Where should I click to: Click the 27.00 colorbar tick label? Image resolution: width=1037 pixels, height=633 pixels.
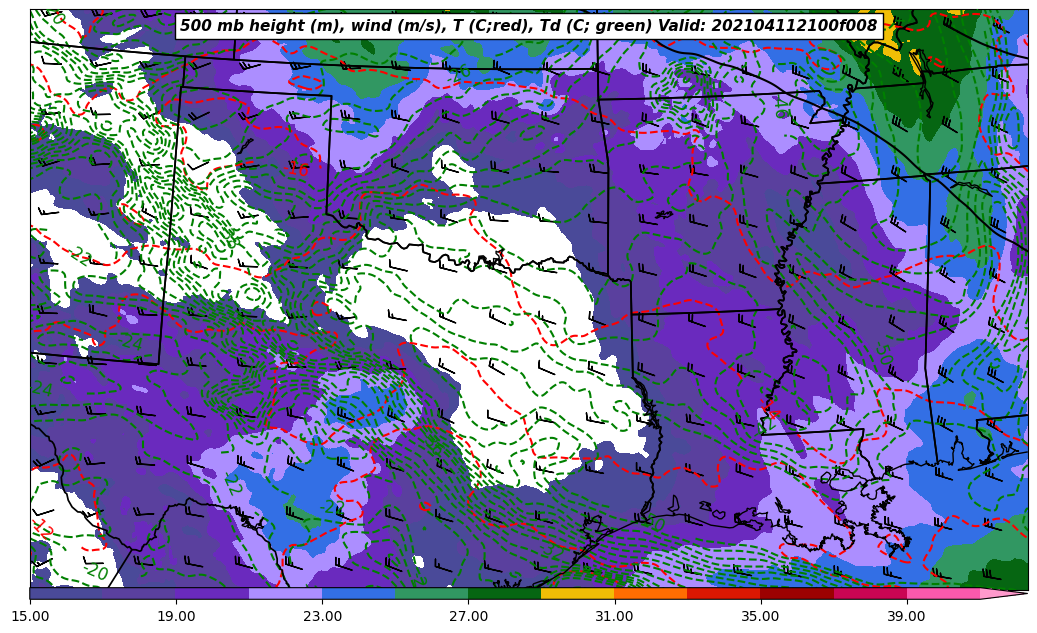[x=468, y=617]
